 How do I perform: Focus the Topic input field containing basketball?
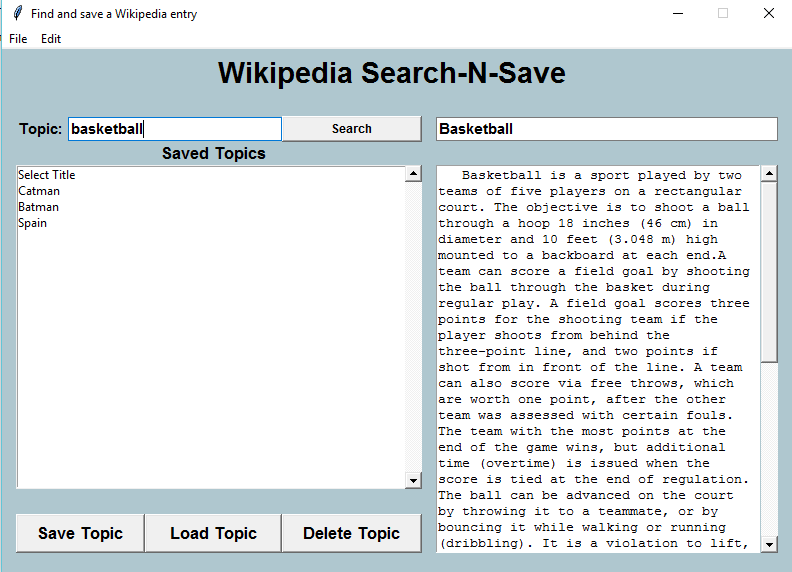pos(175,129)
